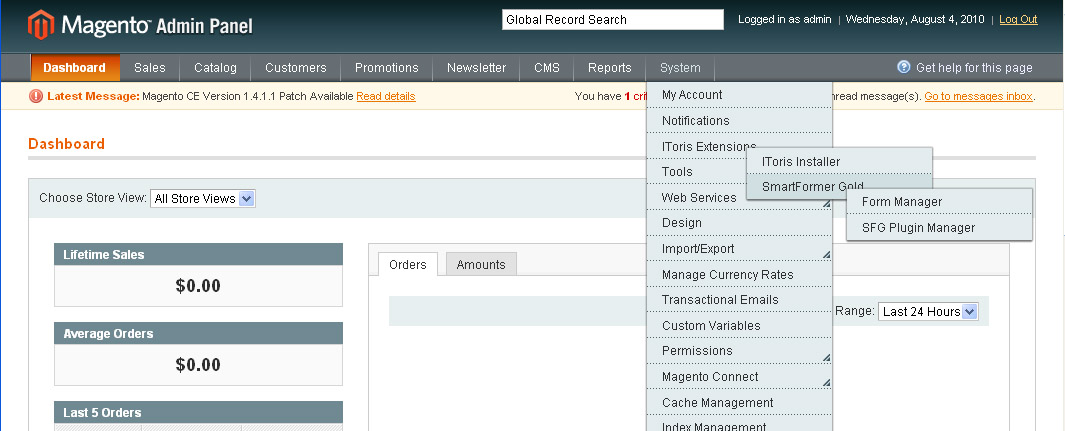Open the Customers menu
Image resolution: width=1065 pixels, height=431 pixels.
[295, 68]
